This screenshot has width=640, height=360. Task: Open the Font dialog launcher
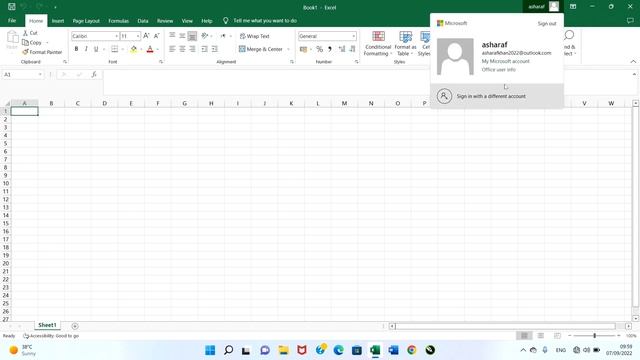tap(161, 62)
